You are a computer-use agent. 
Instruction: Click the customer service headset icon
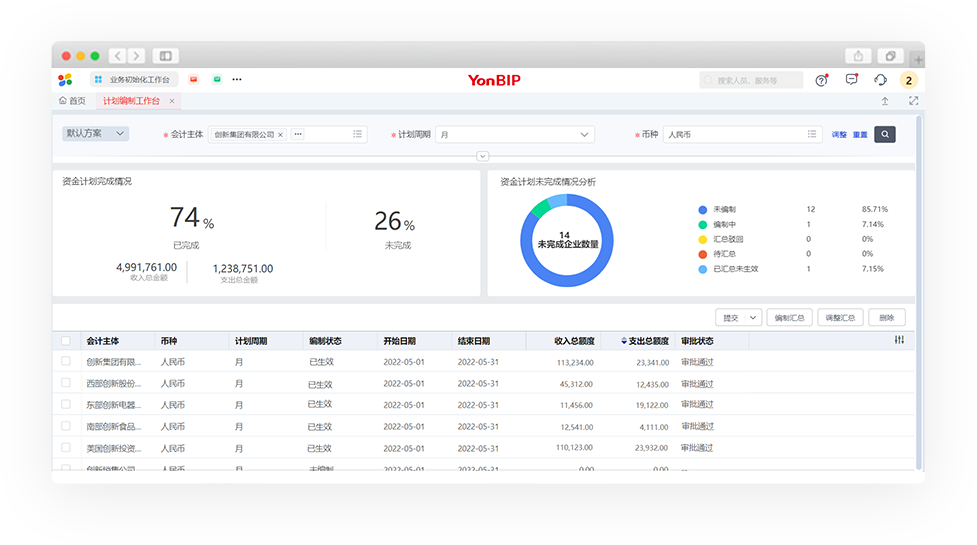pos(880,80)
